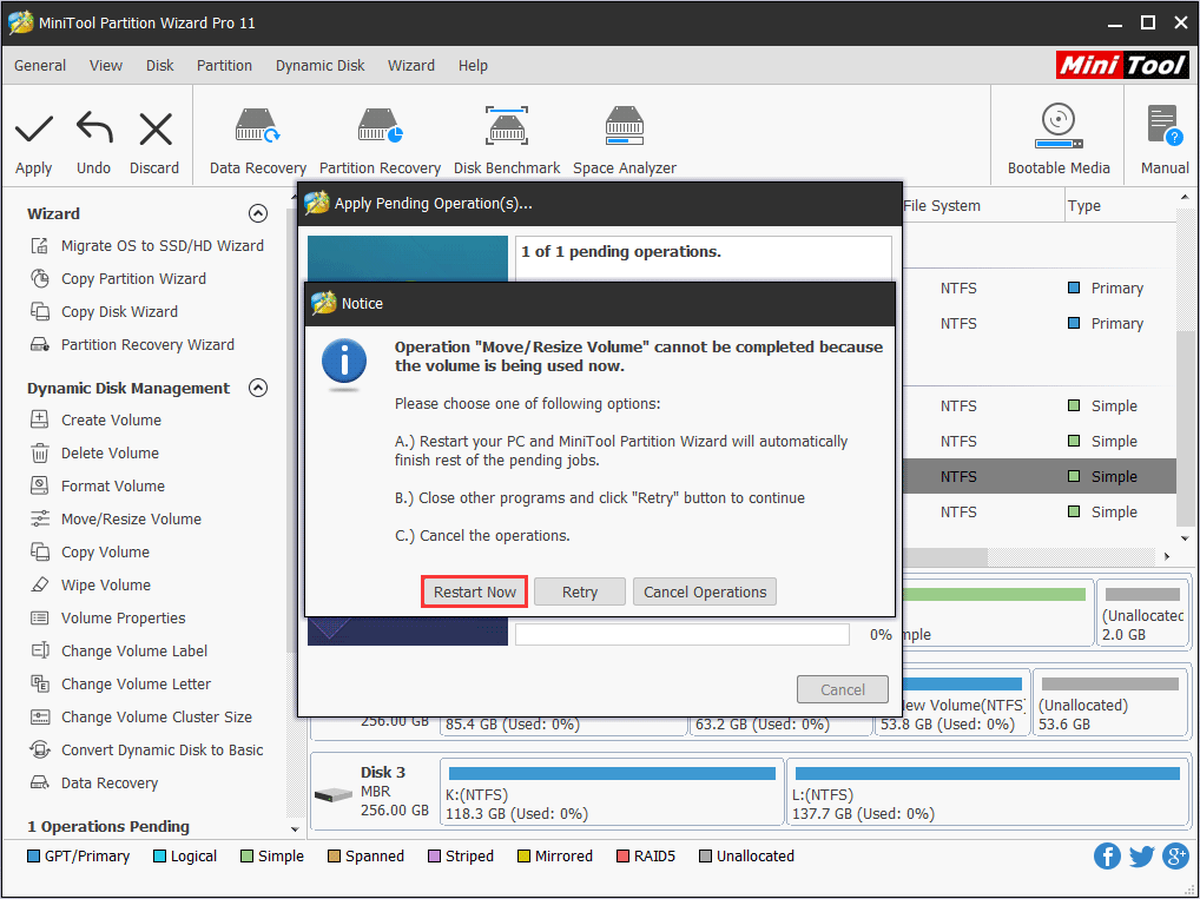
Task: Click the Discard X icon
Action: (x=155, y=129)
